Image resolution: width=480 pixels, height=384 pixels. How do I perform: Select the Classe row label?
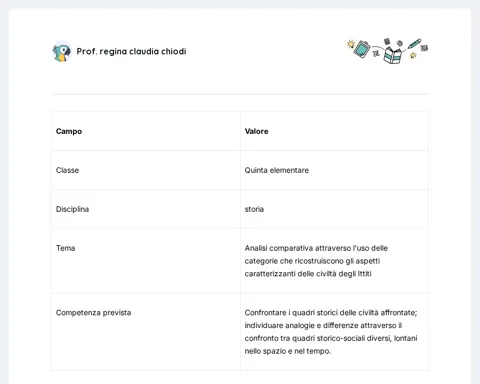67,170
